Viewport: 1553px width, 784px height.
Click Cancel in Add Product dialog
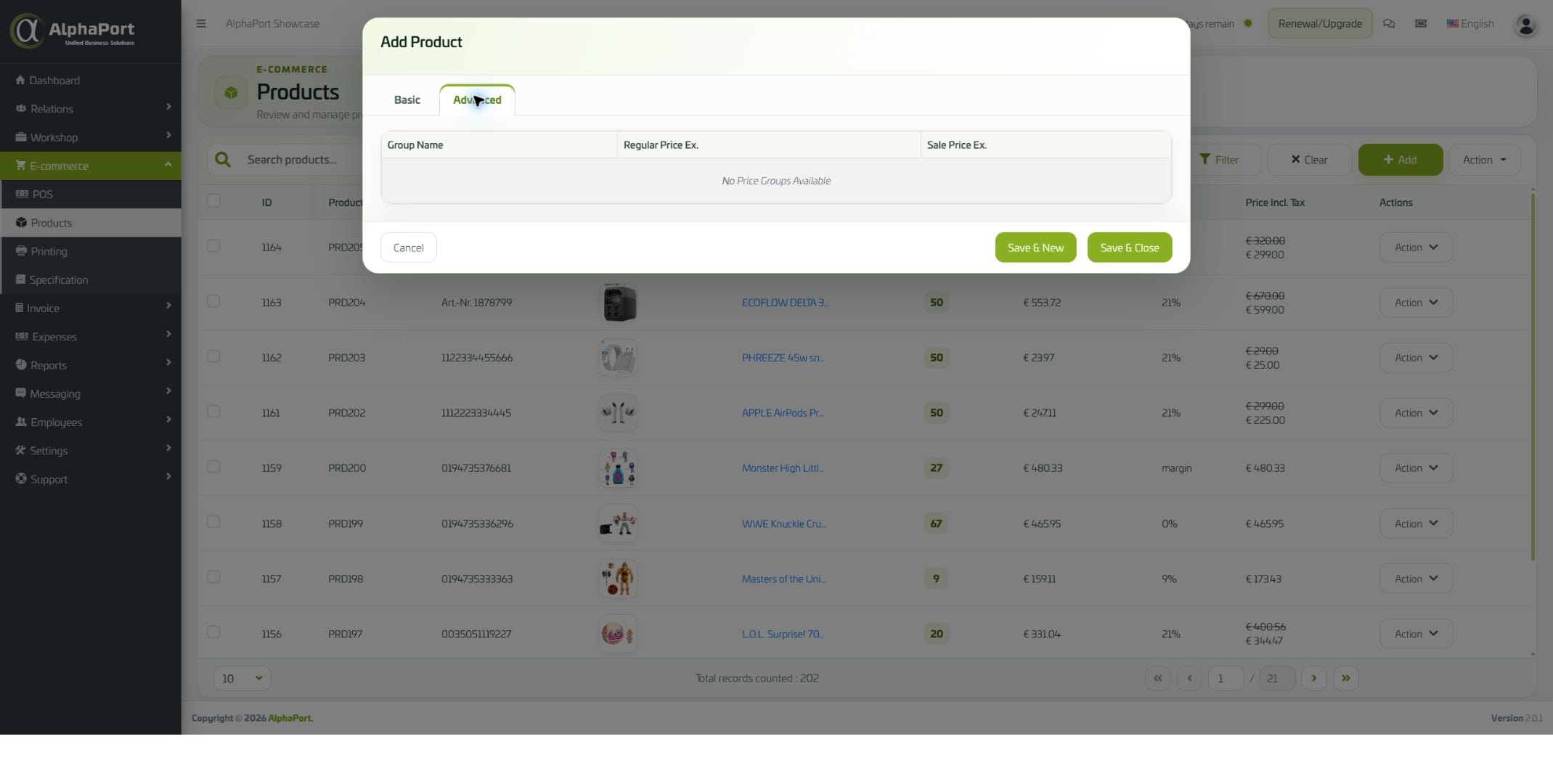[x=408, y=248]
